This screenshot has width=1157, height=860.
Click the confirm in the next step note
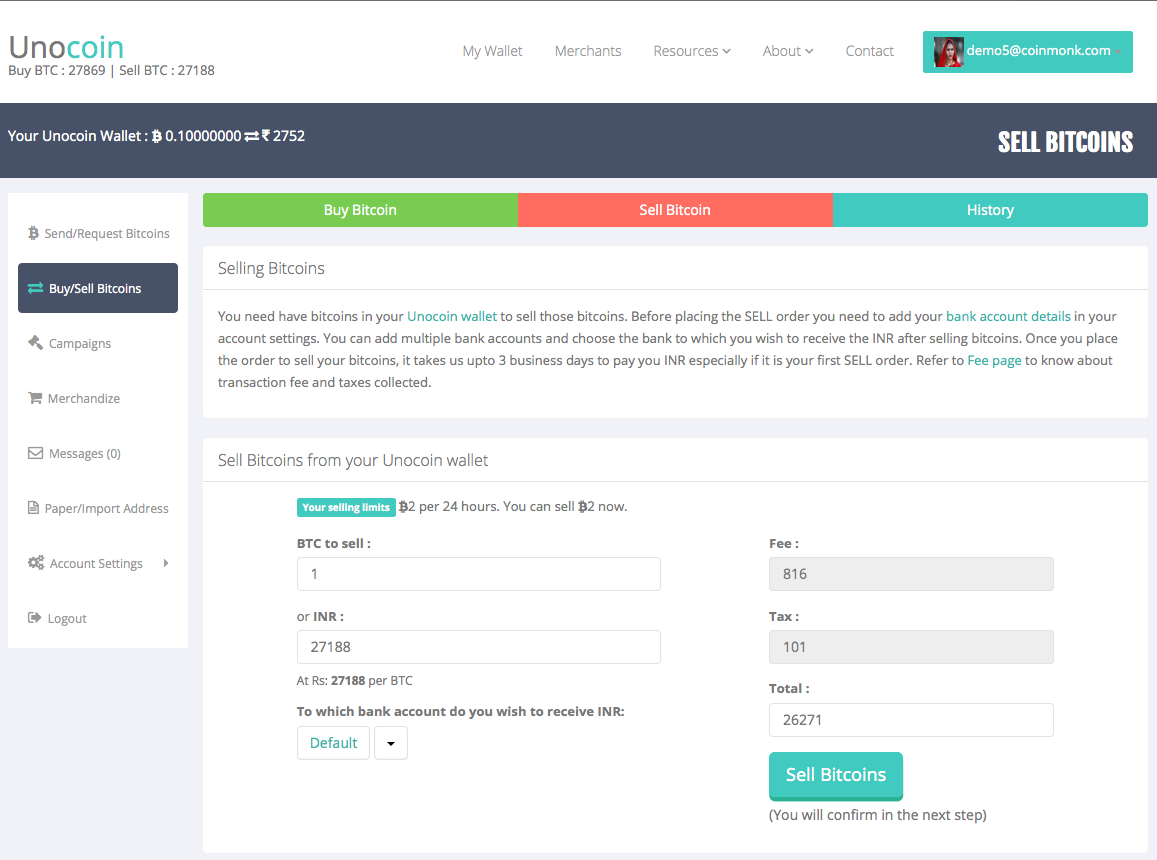click(x=877, y=815)
